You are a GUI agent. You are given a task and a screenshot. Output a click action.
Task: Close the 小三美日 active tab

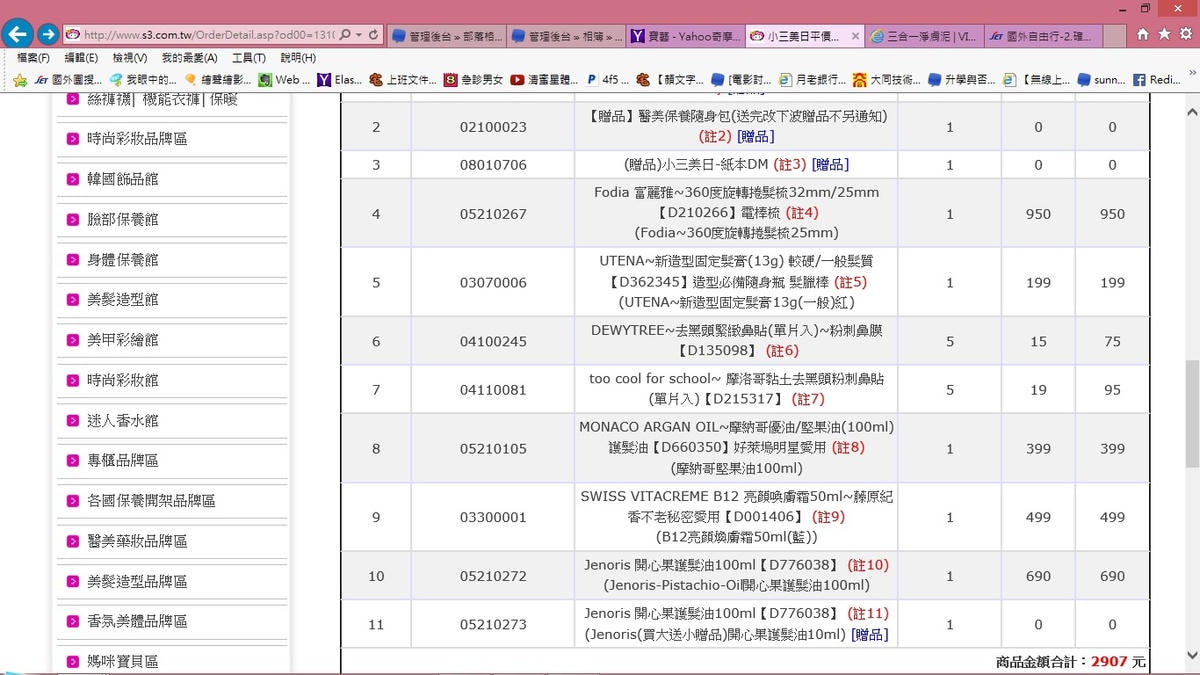[x=855, y=36]
